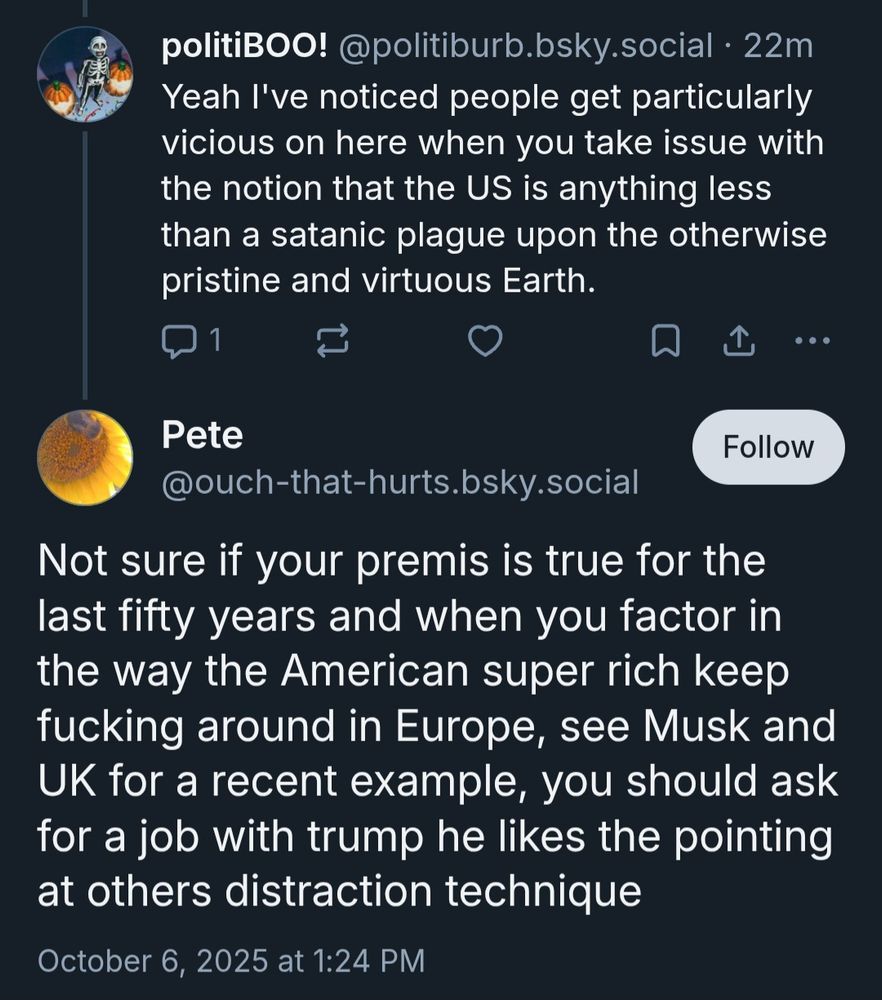Screen dimensions: 882x1000
Task: Reply to politiBOO's post via speech bubble icon
Action: click(x=176, y=343)
